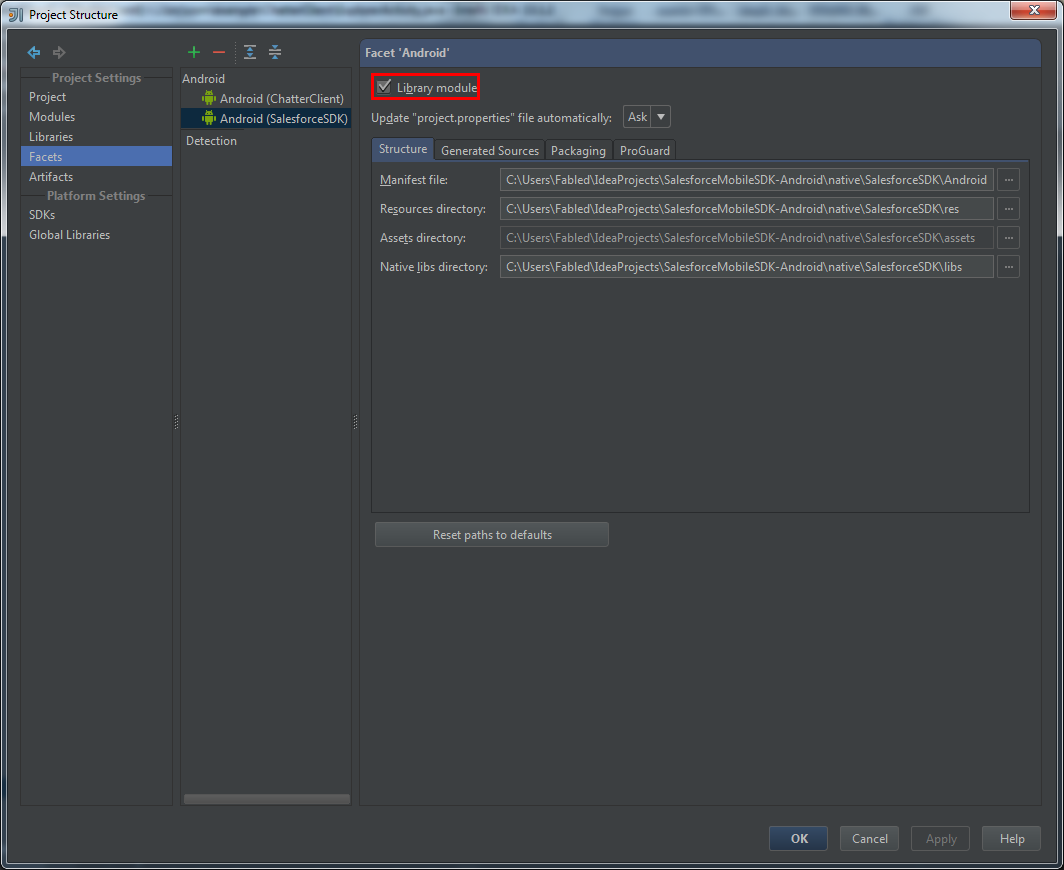This screenshot has height=870, width=1064.
Task: Confirm with the OK button
Action: click(x=799, y=839)
